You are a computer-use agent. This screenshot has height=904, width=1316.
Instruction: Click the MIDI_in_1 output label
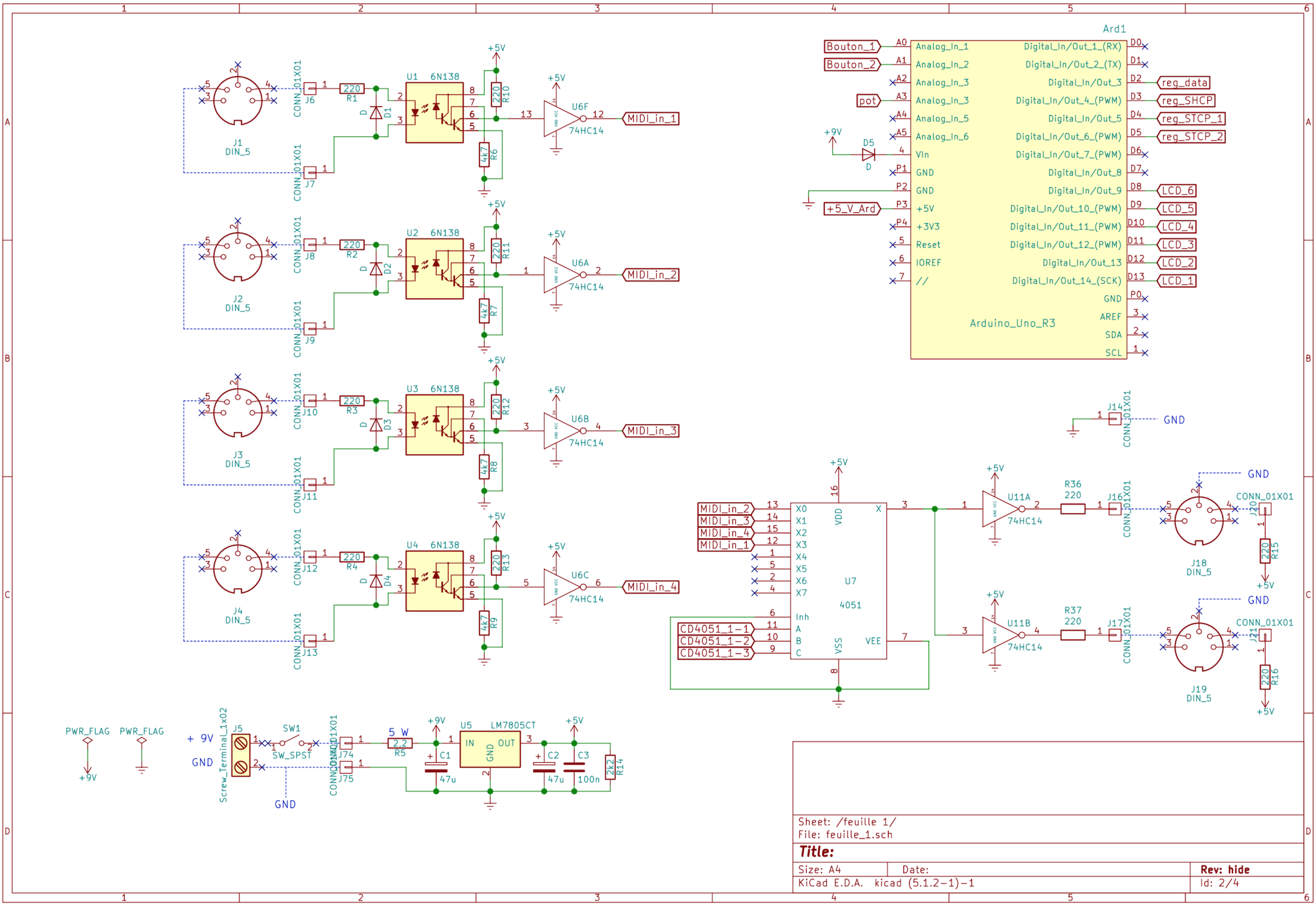[651, 119]
